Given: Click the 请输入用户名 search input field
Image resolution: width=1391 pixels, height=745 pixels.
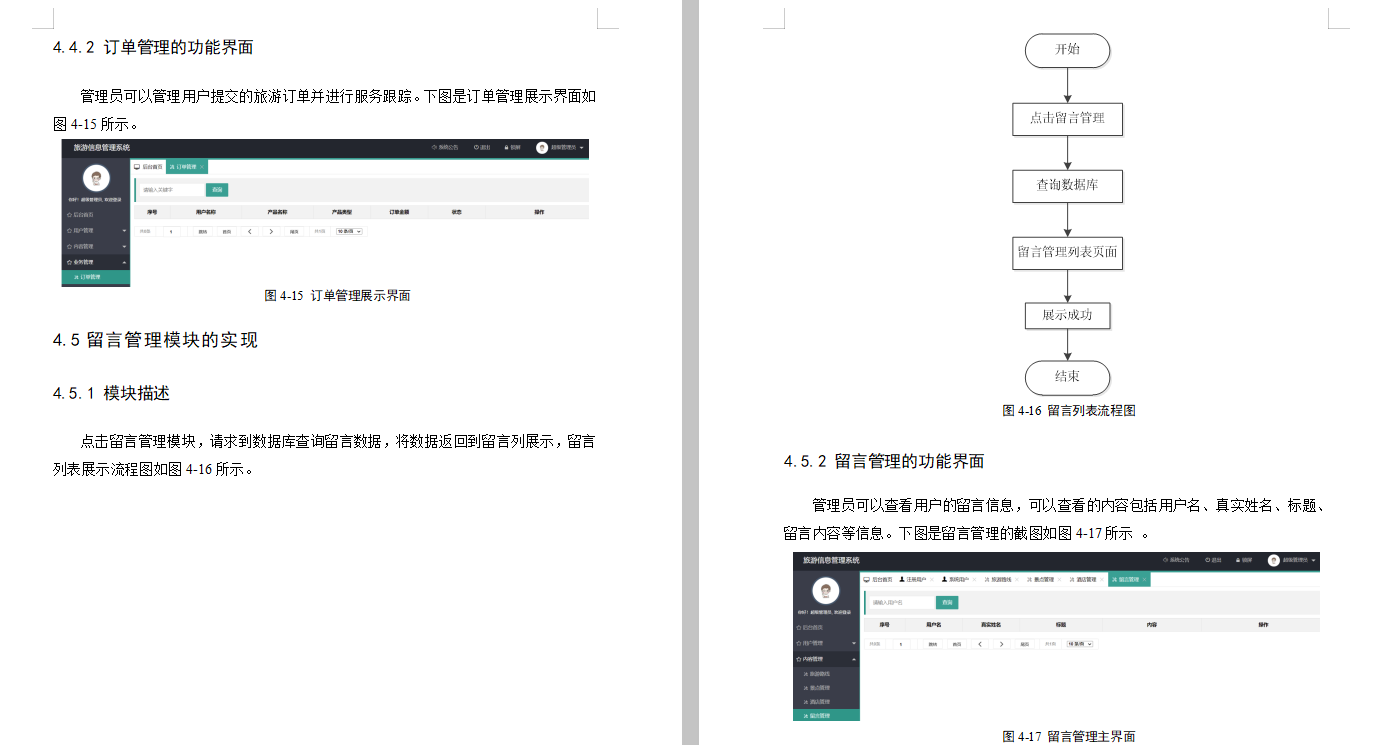Looking at the screenshot, I should (x=901, y=602).
